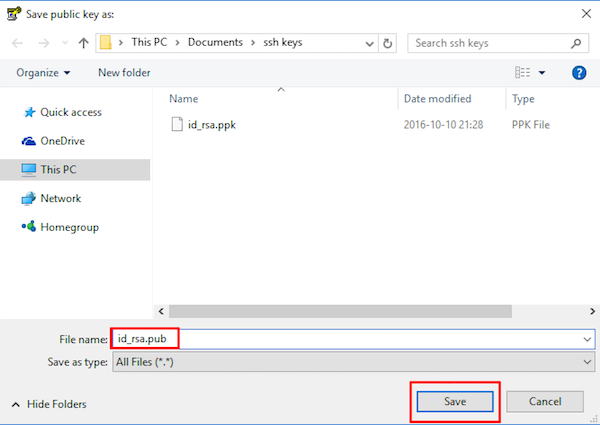Screen dimensions: 600x425
Task: Click the PuTTYgen title bar icon
Action: (x=14, y=14)
